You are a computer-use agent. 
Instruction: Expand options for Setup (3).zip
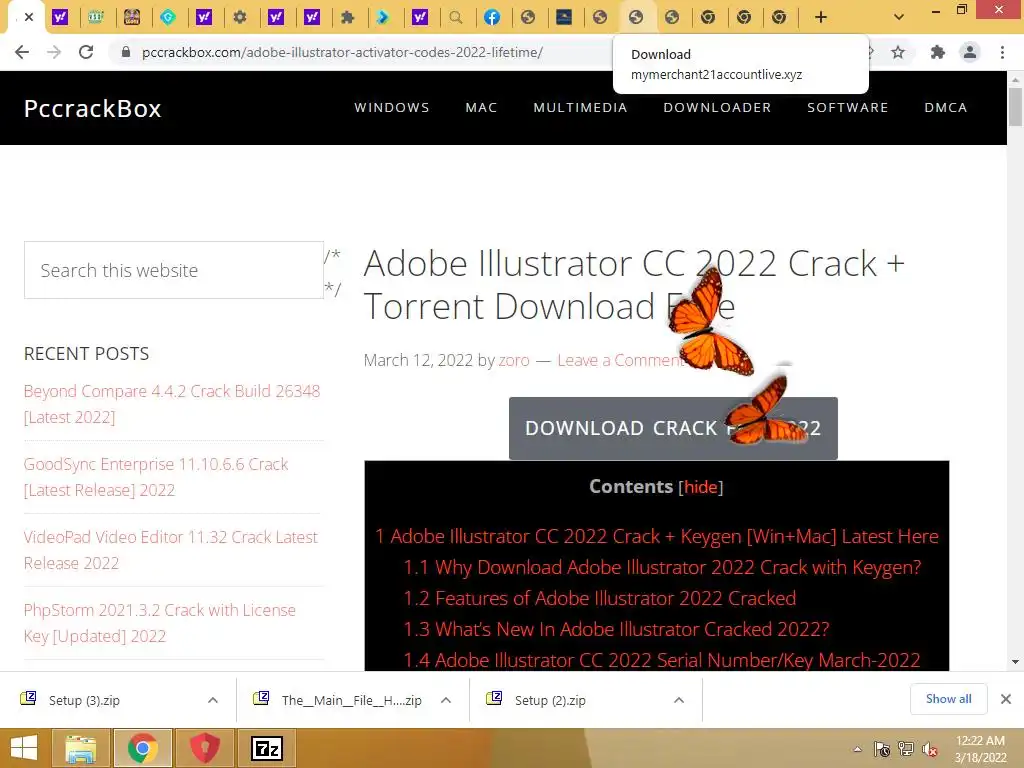pos(213,700)
